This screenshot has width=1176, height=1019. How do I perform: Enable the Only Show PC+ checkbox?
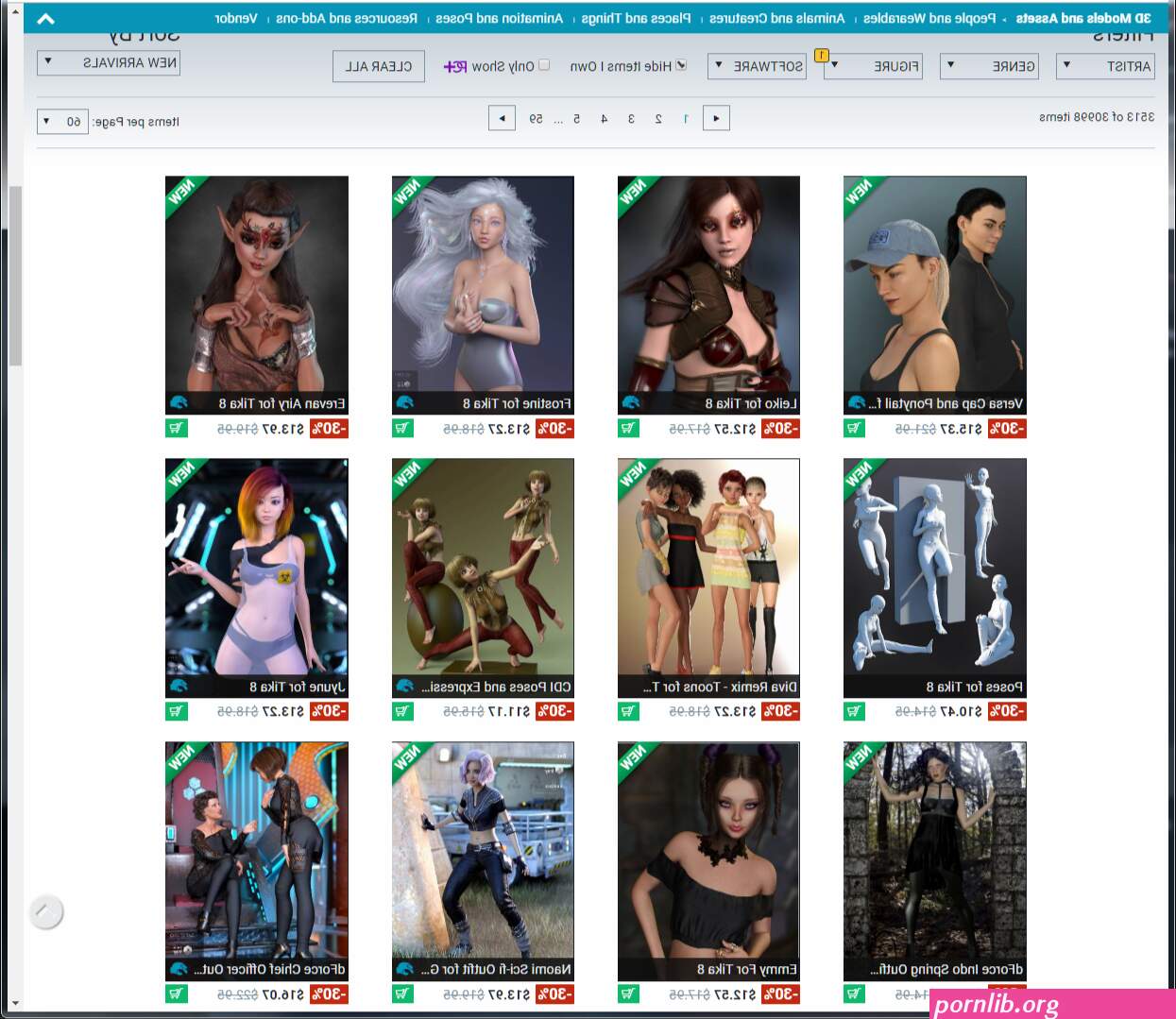pyautogui.click(x=543, y=65)
